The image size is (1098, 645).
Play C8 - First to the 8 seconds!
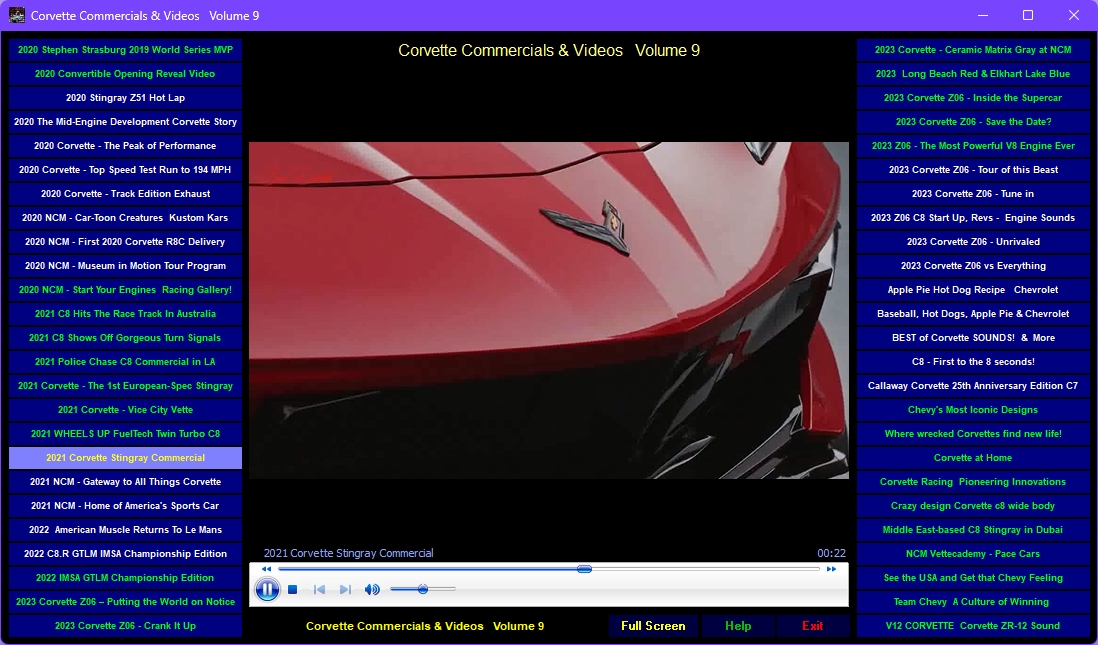click(973, 361)
